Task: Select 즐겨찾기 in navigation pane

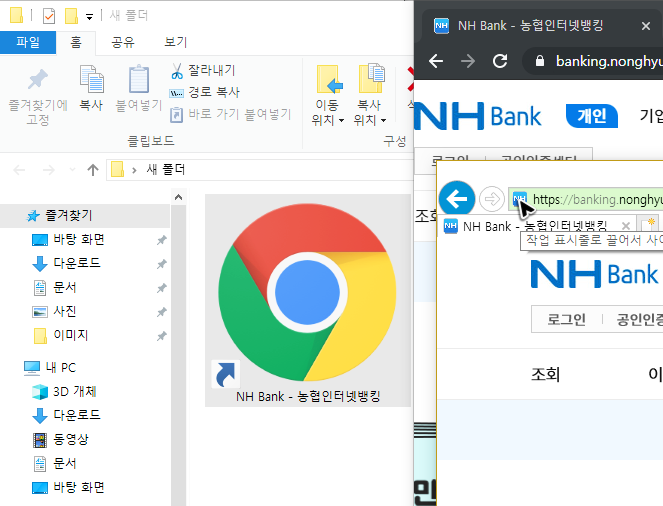Action: click(x=85, y=216)
